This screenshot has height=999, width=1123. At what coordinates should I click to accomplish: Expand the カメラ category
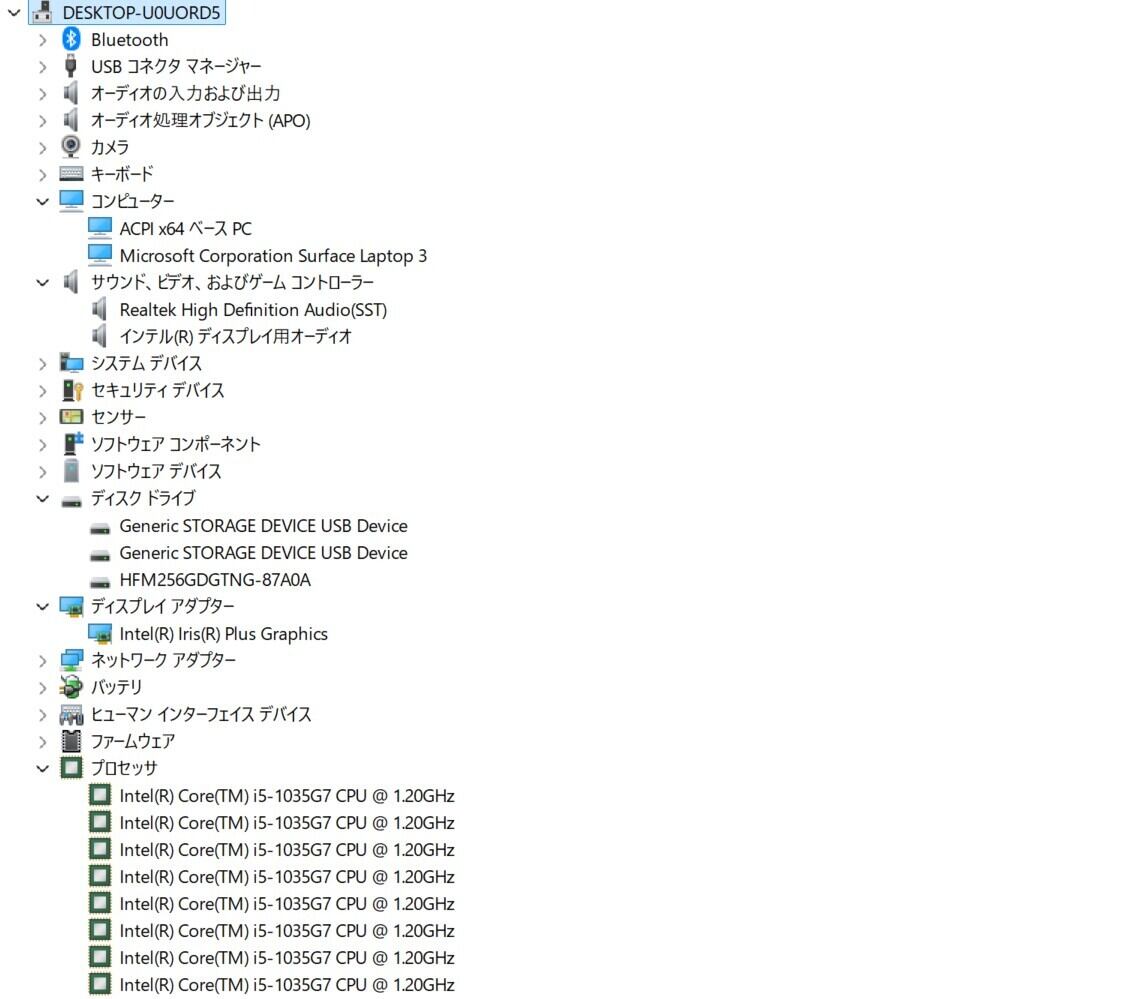click(x=42, y=148)
